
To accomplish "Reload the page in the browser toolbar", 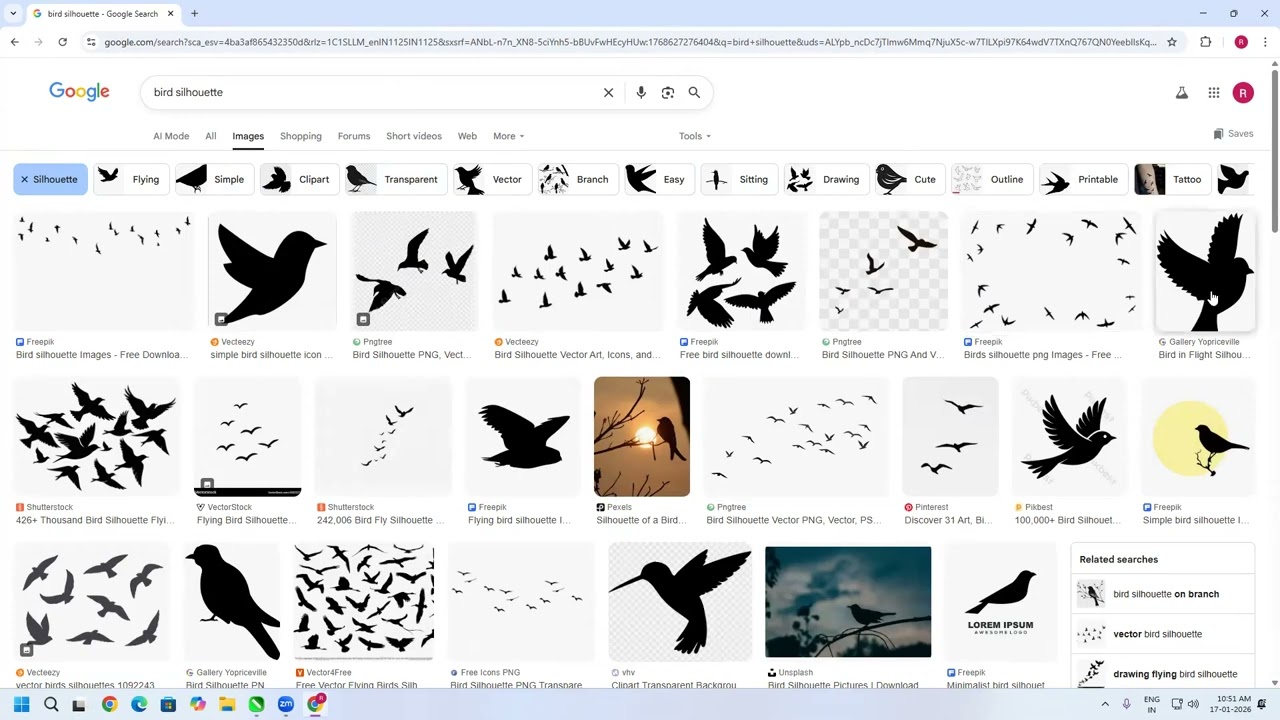I will (62, 42).
